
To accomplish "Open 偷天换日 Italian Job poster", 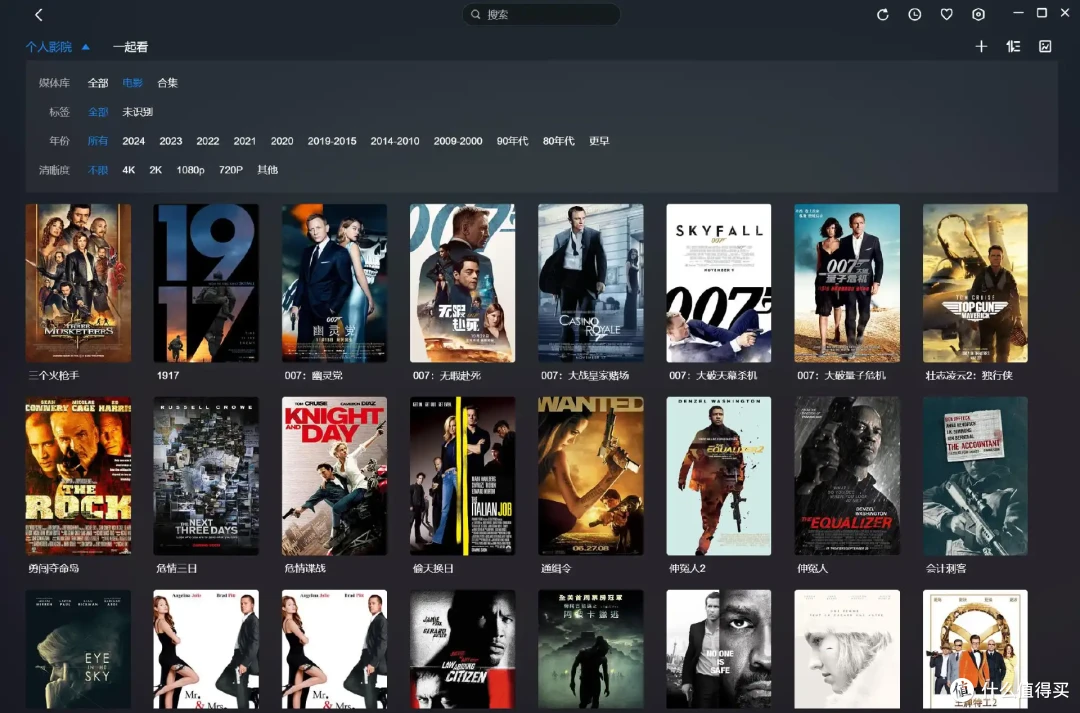I will click(462, 475).
